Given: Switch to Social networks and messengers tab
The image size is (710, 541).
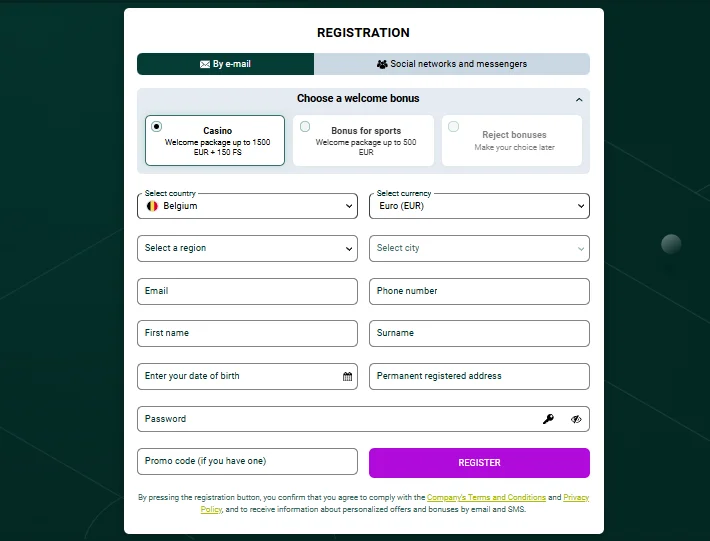Looking at the screenshot, I should click(x=452, y=64).
